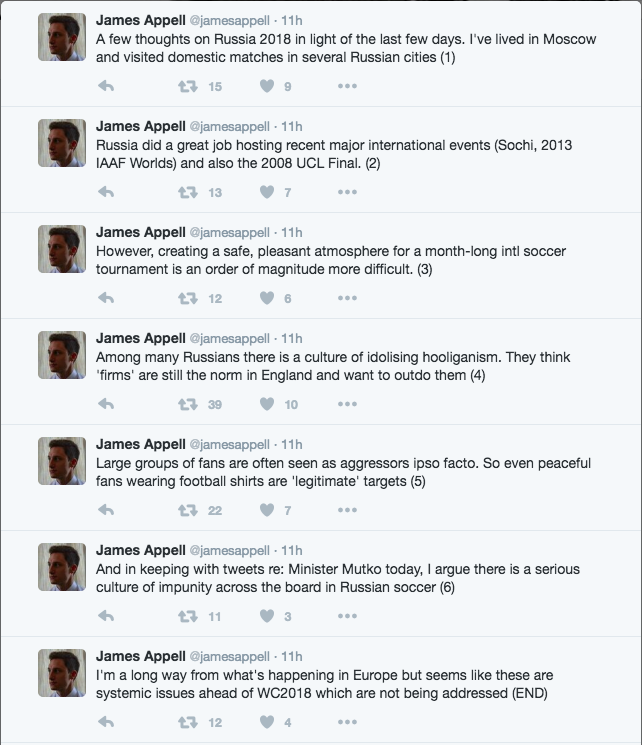Open James Appell name on the first tweet
Screen dimensions: 642x745
141,20
